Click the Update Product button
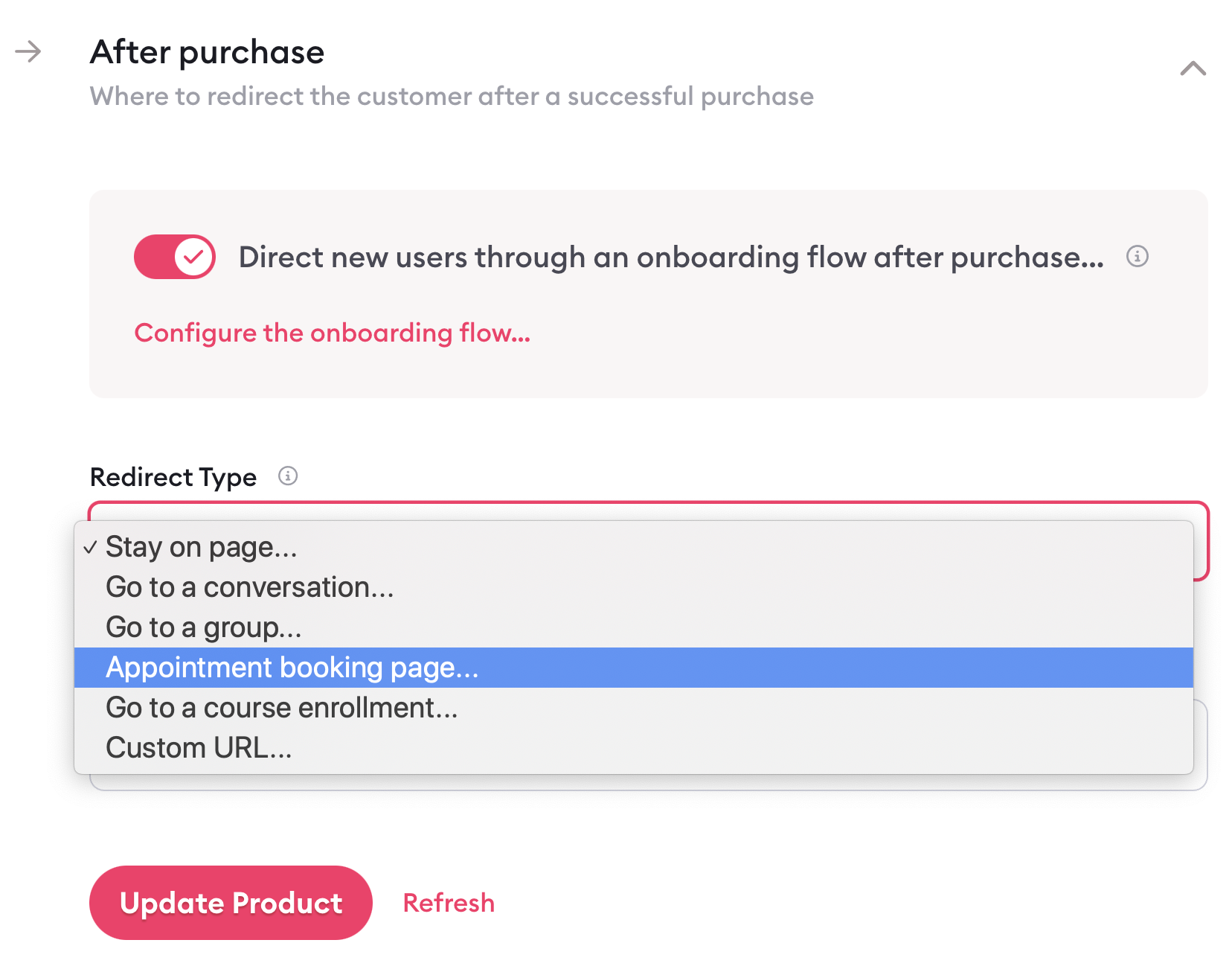This screenshot has width=1232, height=972. click(x=231, y=903)
